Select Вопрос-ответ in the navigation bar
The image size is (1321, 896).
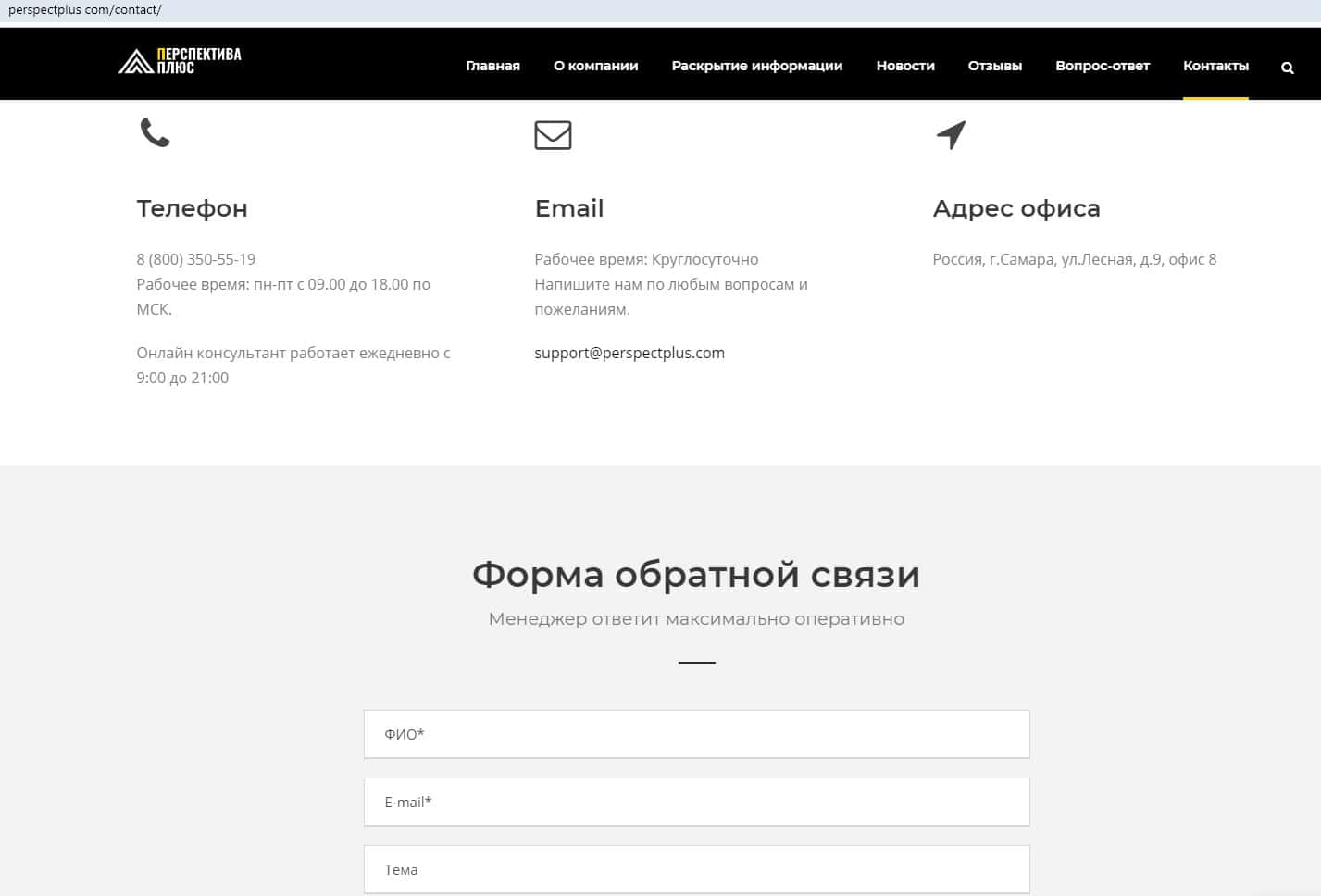tap(1103, 66)
